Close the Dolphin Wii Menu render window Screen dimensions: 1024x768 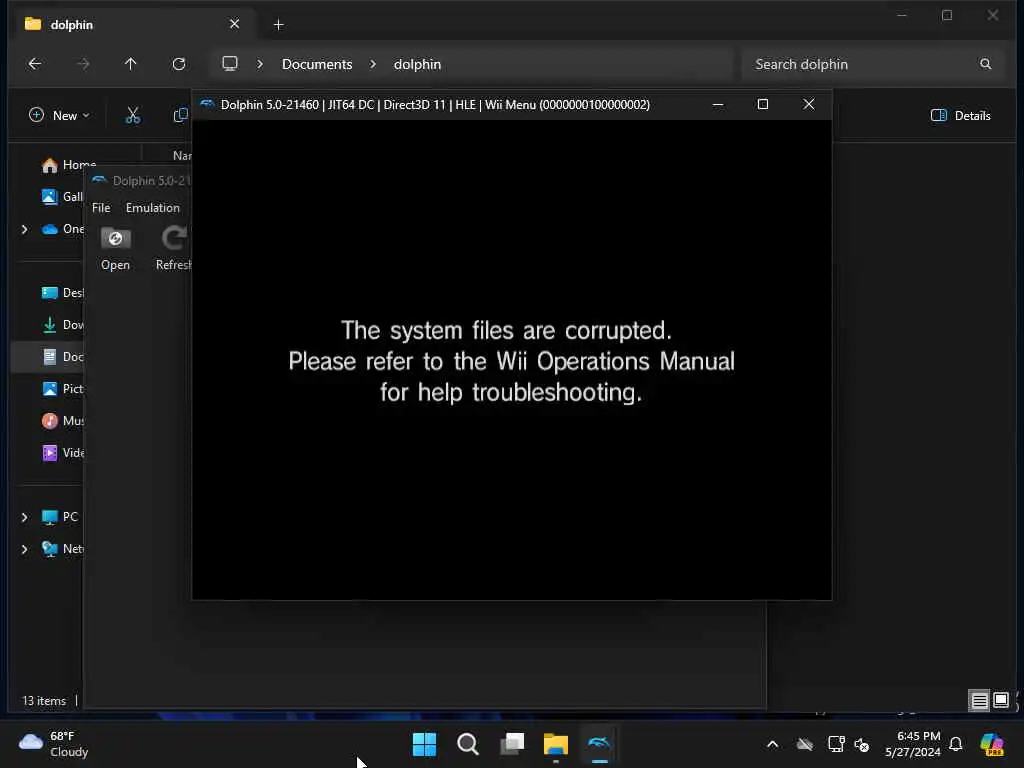808,104
